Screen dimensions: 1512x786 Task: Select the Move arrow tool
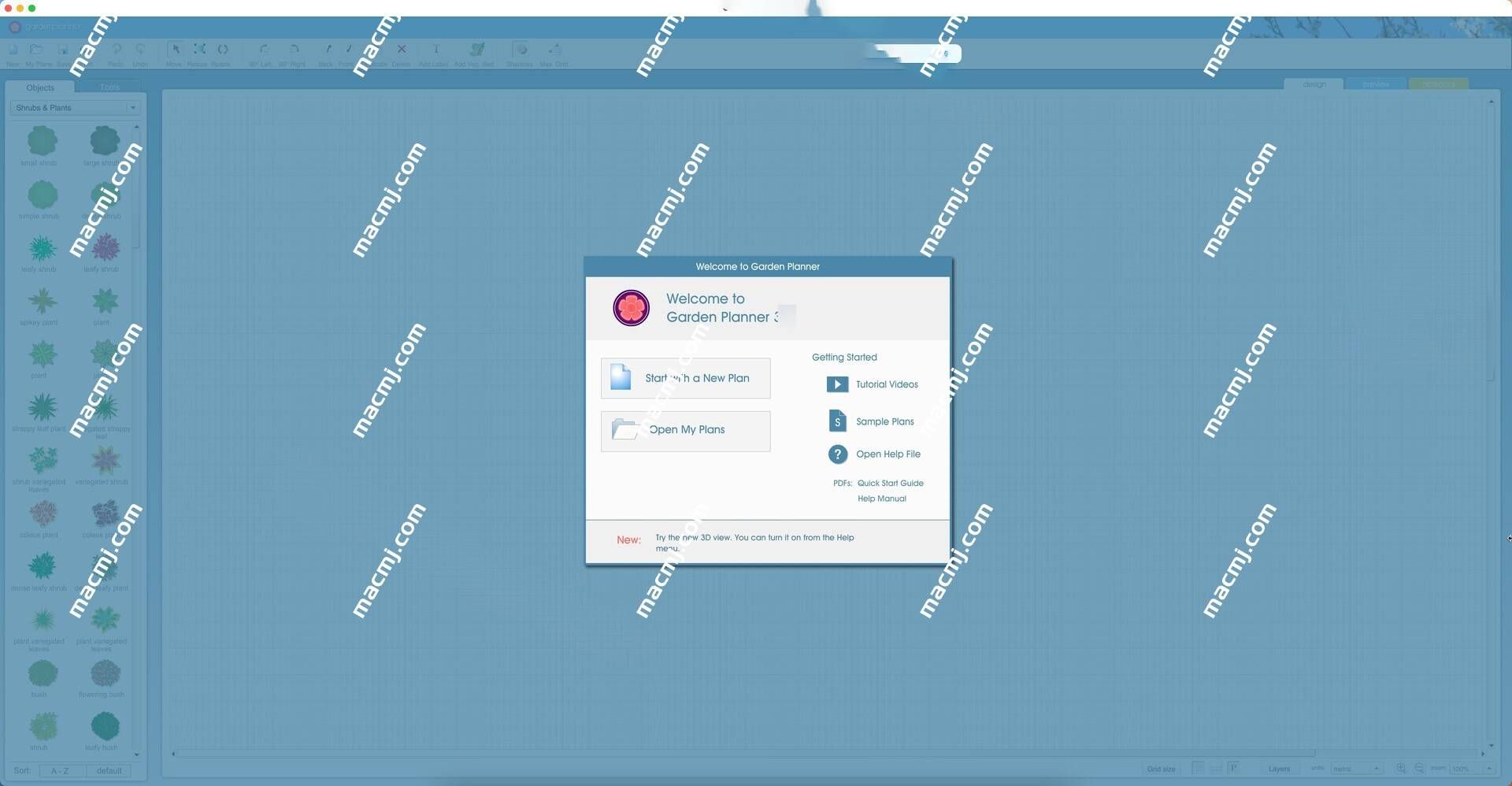(176, 50)
